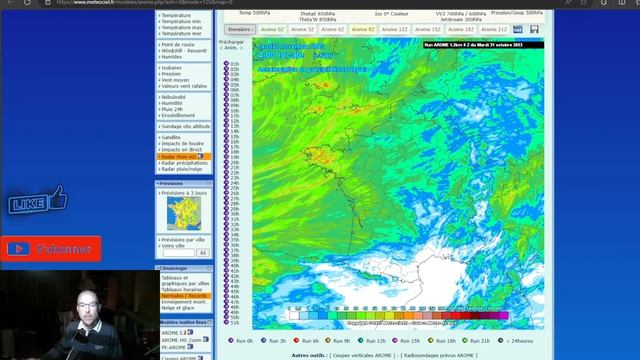Click the floppy disk save icon

point(534,29)
